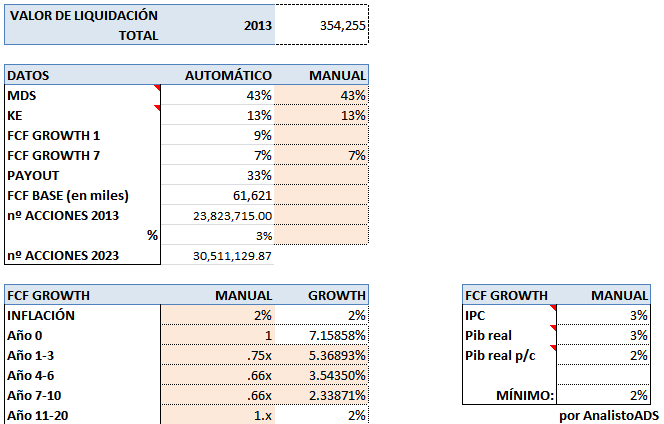Click the FCF BASE (en miles) label

68,195
